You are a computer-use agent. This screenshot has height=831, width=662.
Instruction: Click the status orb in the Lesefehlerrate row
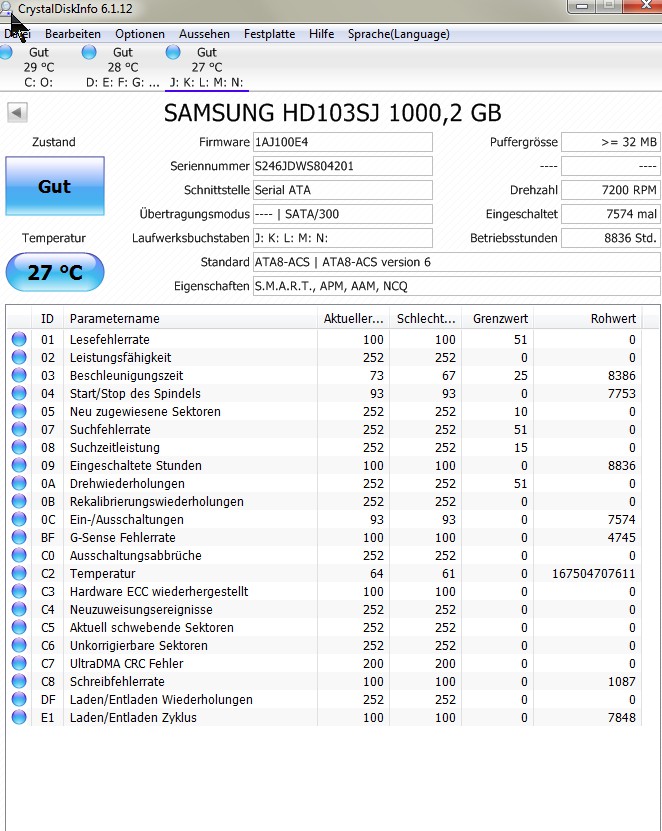click(x=19, y=339)
